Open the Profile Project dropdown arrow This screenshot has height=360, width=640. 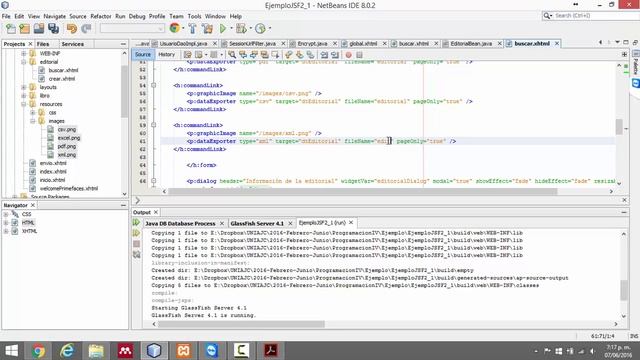pyautogui.click(x=270, y=29)
